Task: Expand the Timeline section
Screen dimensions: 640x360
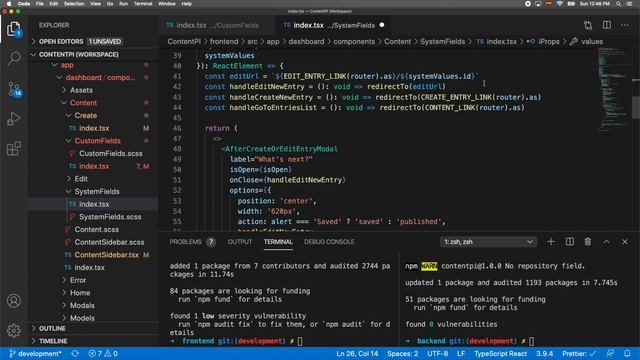Action: [x=93, y=341]
